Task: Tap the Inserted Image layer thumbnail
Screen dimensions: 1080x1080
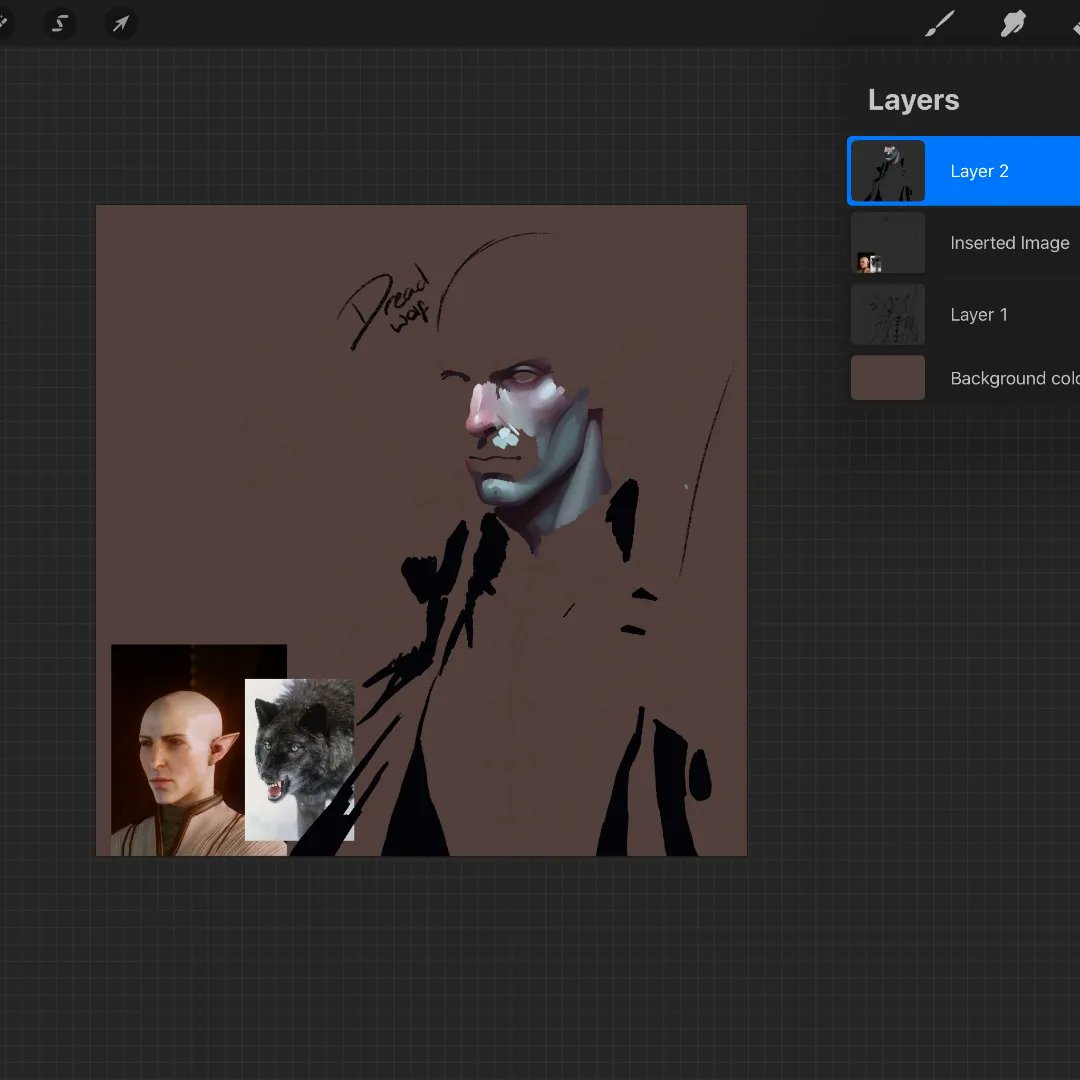Action: pos(888,242)
